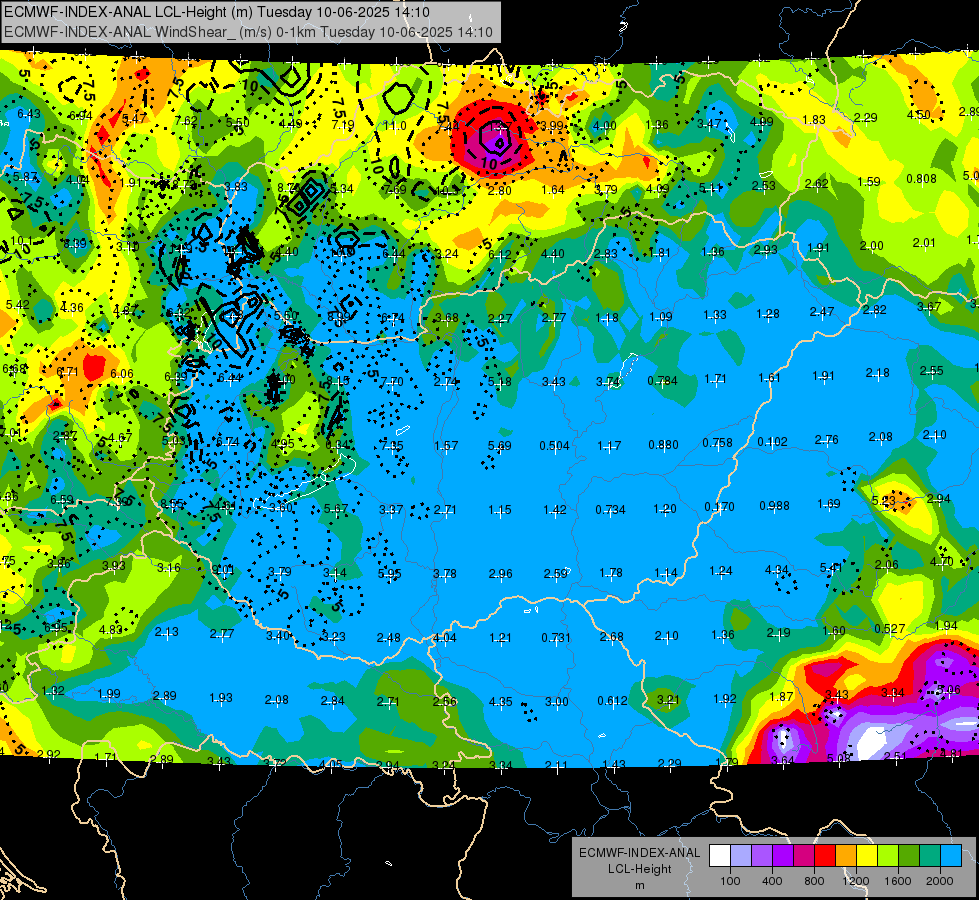Click the vivid violet legend swatch
This screenshot has height=900, width=979.
783,855
